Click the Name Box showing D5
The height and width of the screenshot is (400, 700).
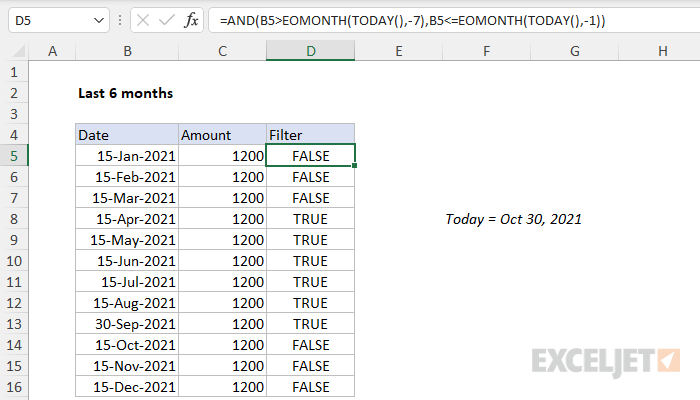(x=49, y=21)
